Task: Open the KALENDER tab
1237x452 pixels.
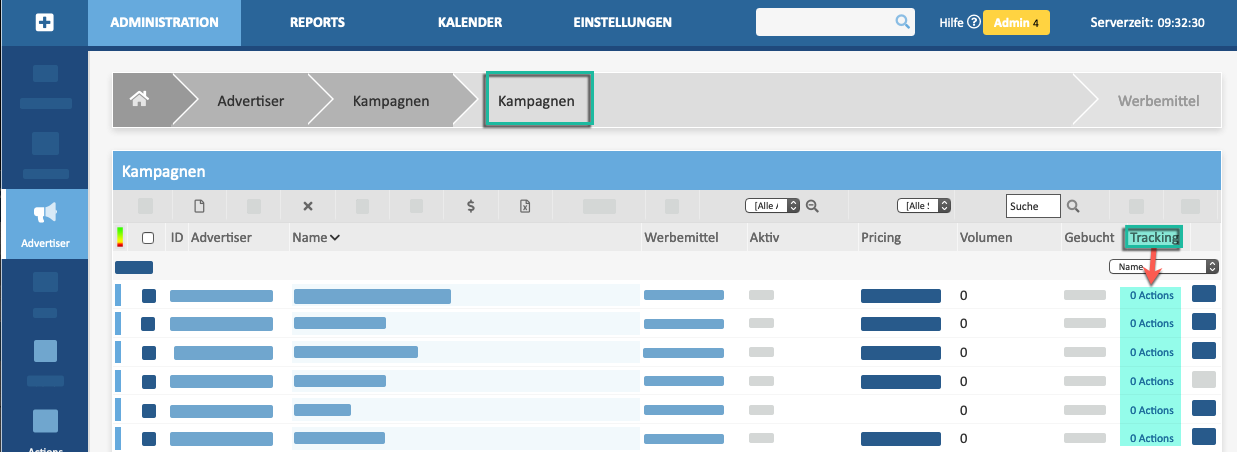Action: 470,22
